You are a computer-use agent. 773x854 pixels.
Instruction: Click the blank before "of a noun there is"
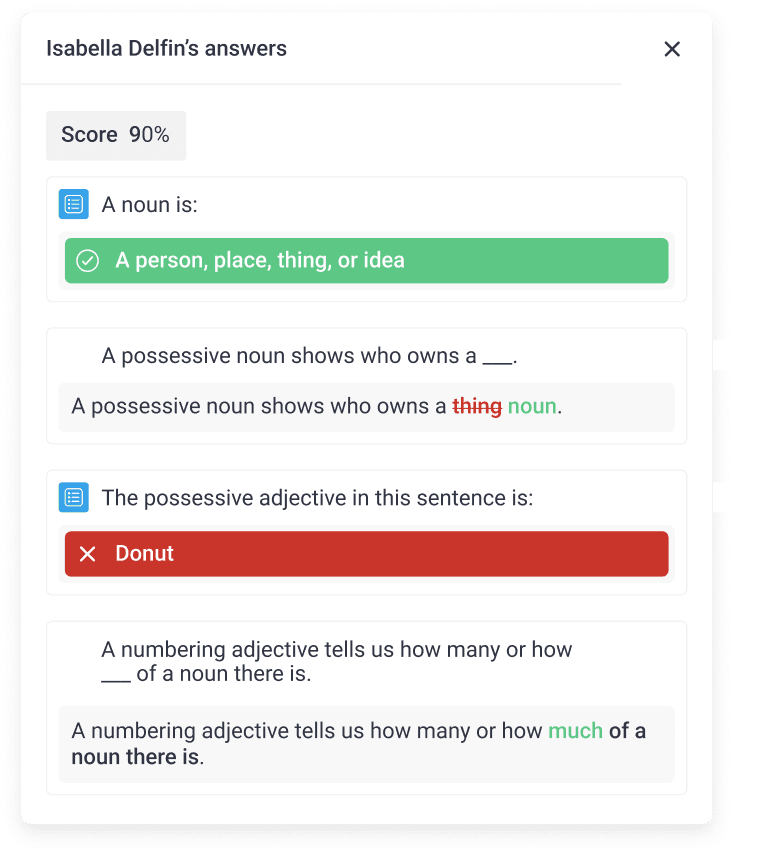[x=116, y=676]
